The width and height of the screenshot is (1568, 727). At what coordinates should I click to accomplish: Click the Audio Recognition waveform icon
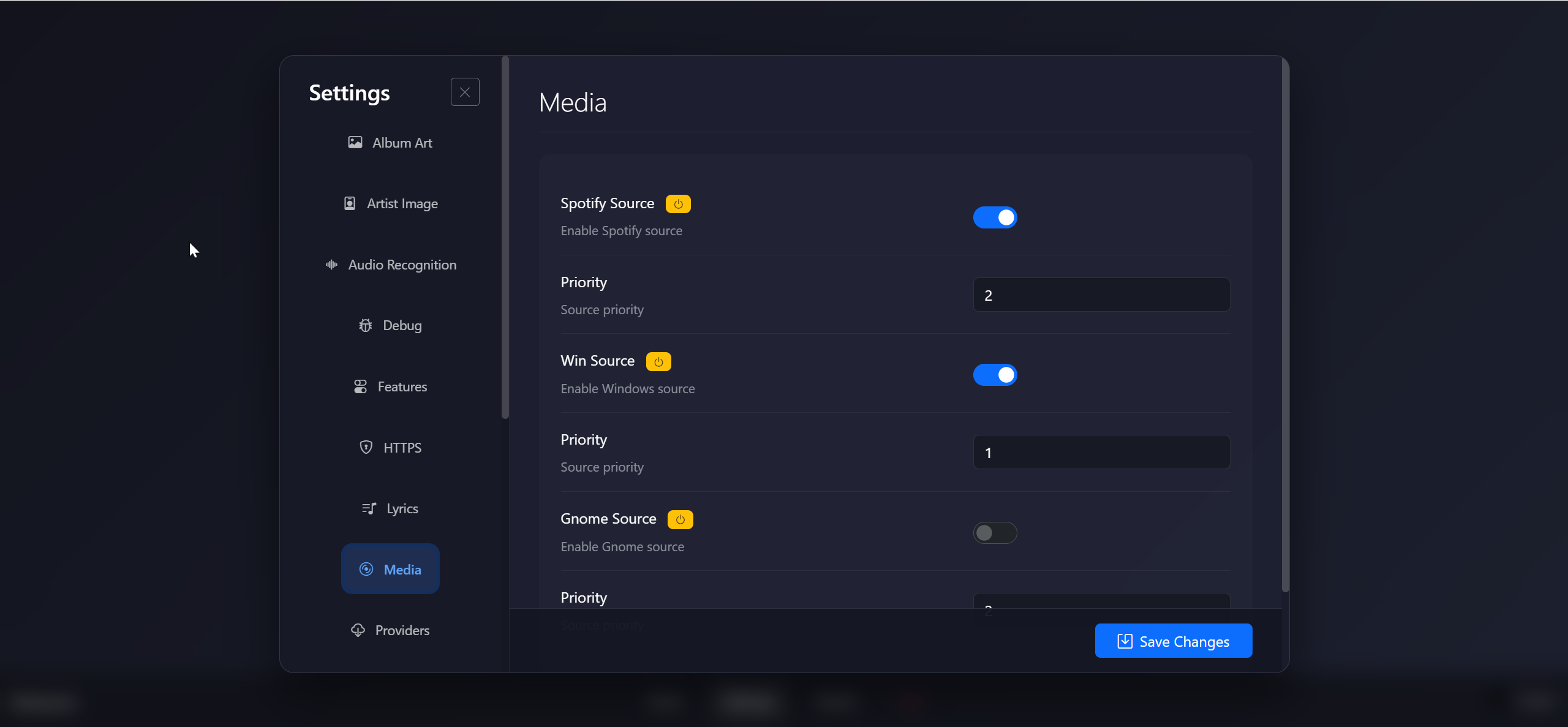pos(331,265)
